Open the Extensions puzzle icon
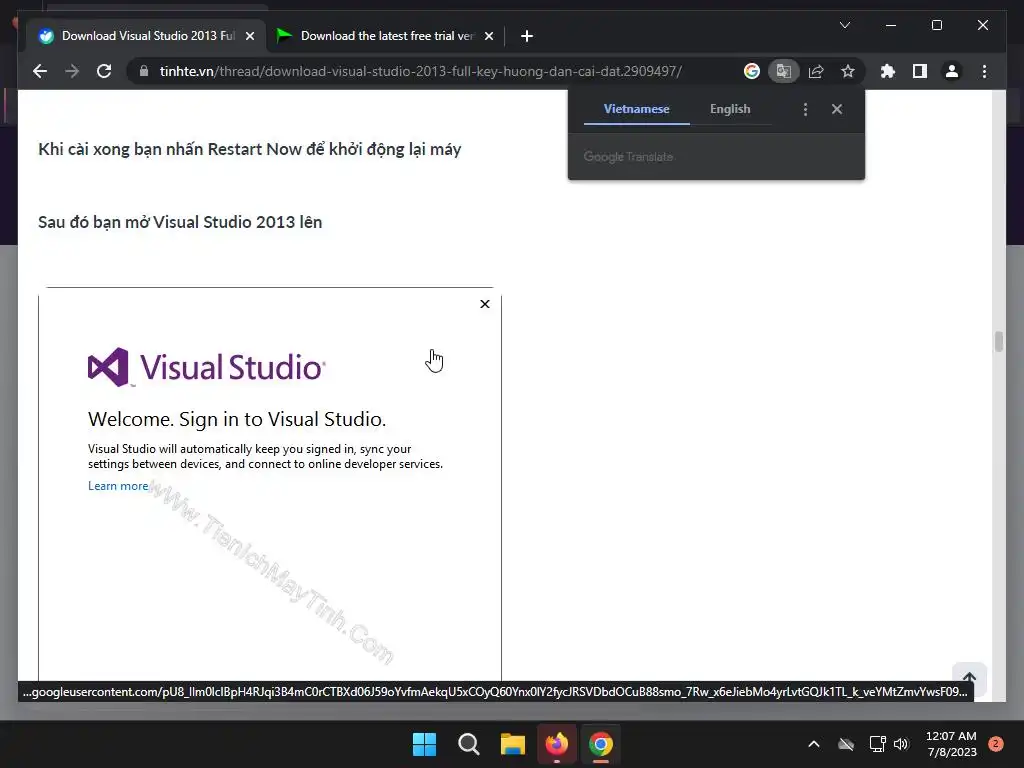 pyautogui.click(x=888, y=71)
